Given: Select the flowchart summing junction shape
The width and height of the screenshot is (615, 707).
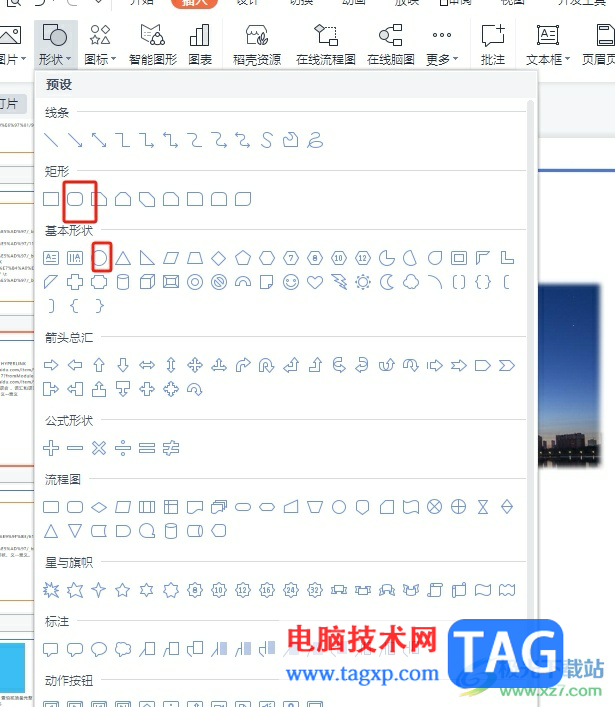Looking at the screenshot, I should tap(435, 507).
